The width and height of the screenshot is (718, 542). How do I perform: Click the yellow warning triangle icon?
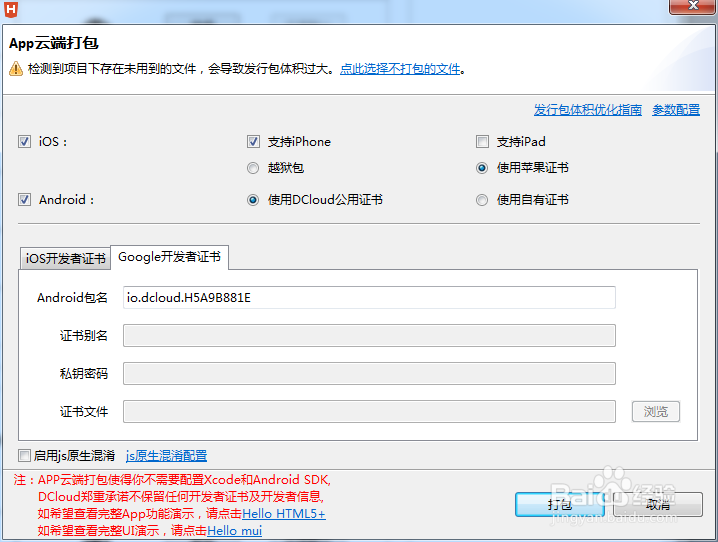click(x=16, y=69)
